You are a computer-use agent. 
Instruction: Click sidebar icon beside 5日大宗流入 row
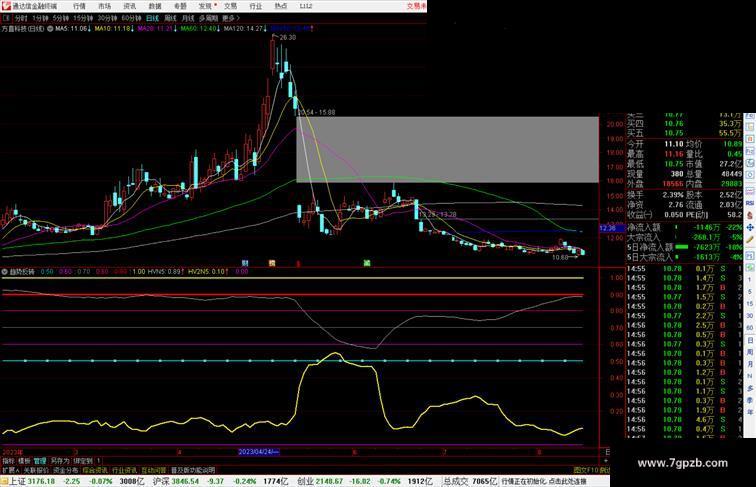[x=750, y=255]
